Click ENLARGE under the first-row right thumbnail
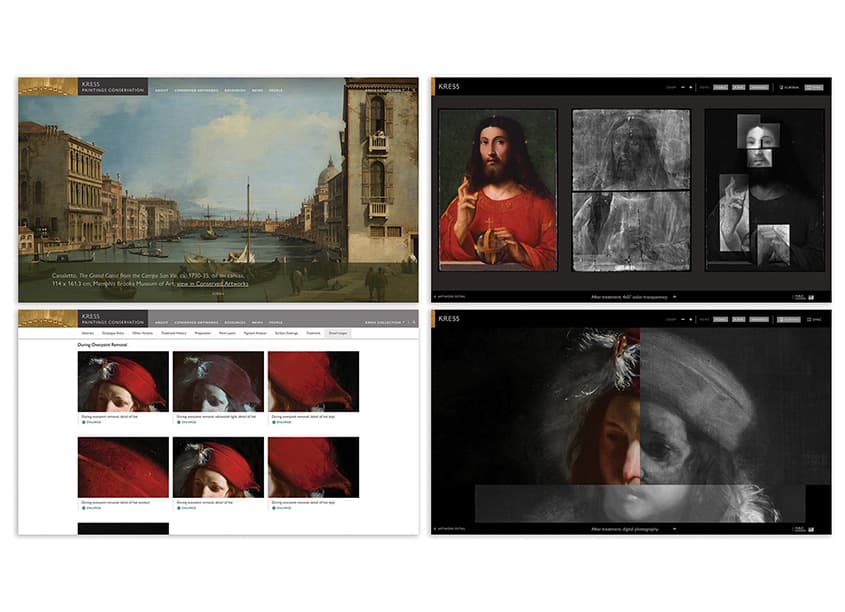The height and width of the screenshot is (612, 845). tap(282, 422)
